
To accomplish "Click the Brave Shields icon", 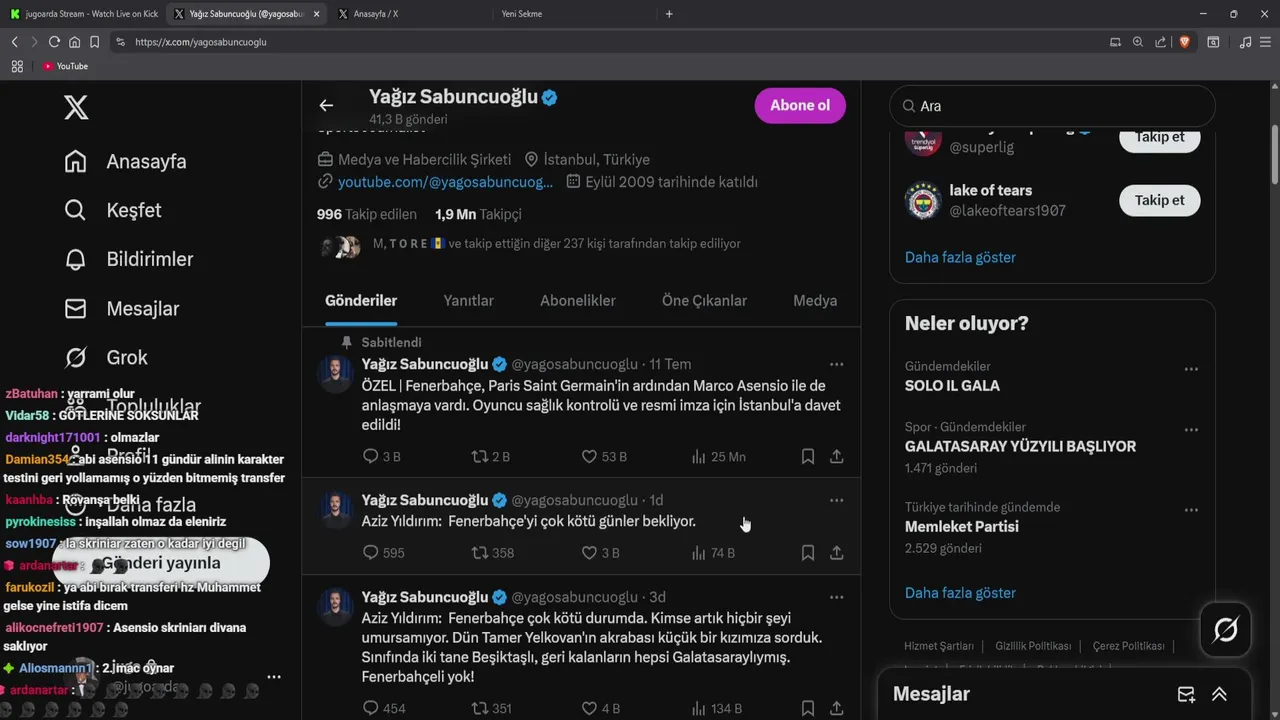I will pos(1184,42).
